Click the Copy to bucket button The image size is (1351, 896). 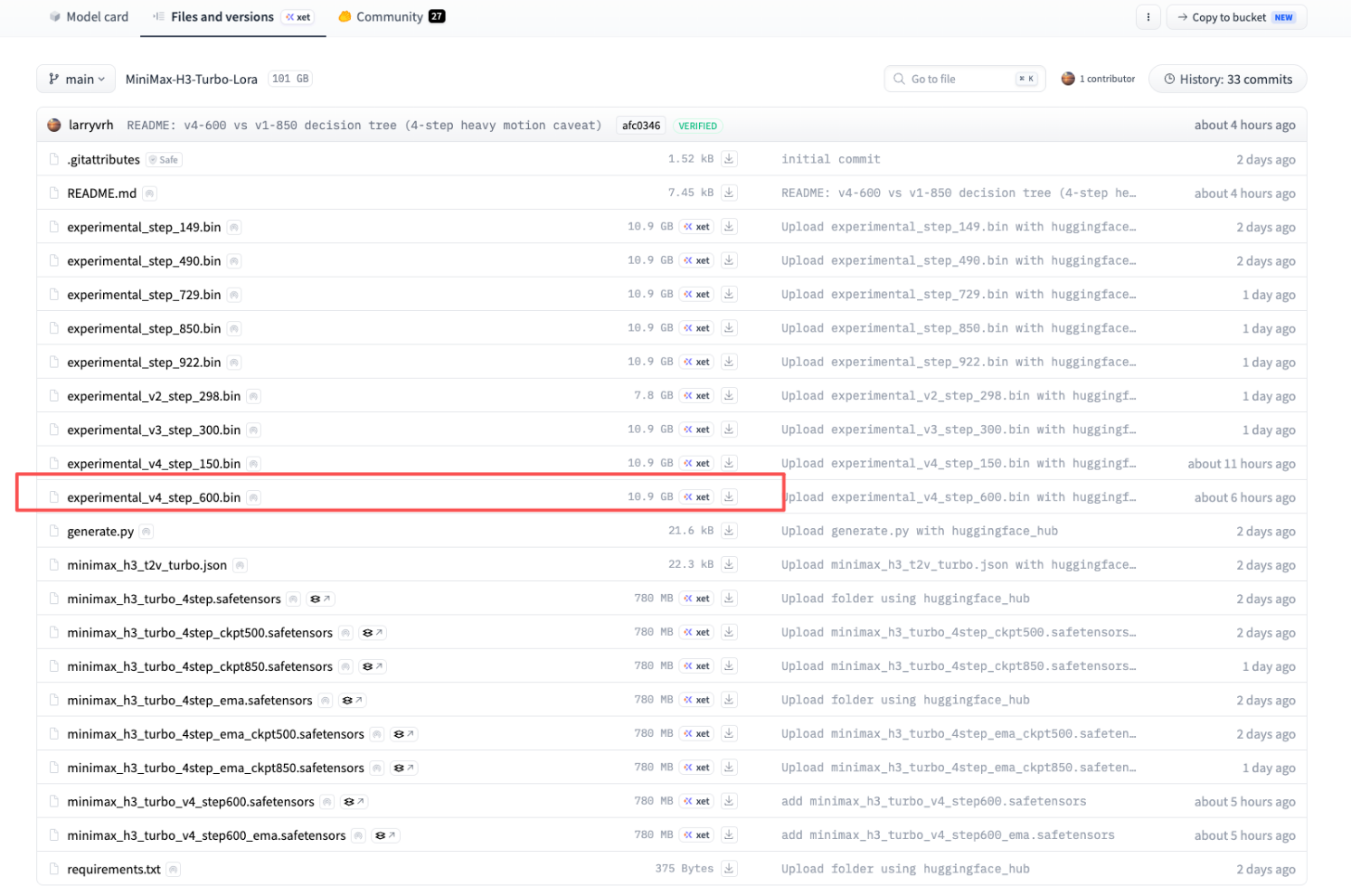[x=1236, y=17]
